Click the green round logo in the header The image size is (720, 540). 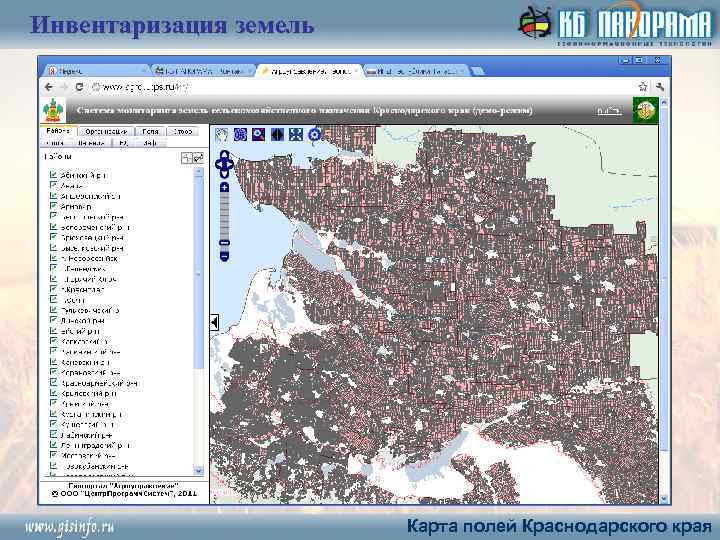(x=645, y=110)
